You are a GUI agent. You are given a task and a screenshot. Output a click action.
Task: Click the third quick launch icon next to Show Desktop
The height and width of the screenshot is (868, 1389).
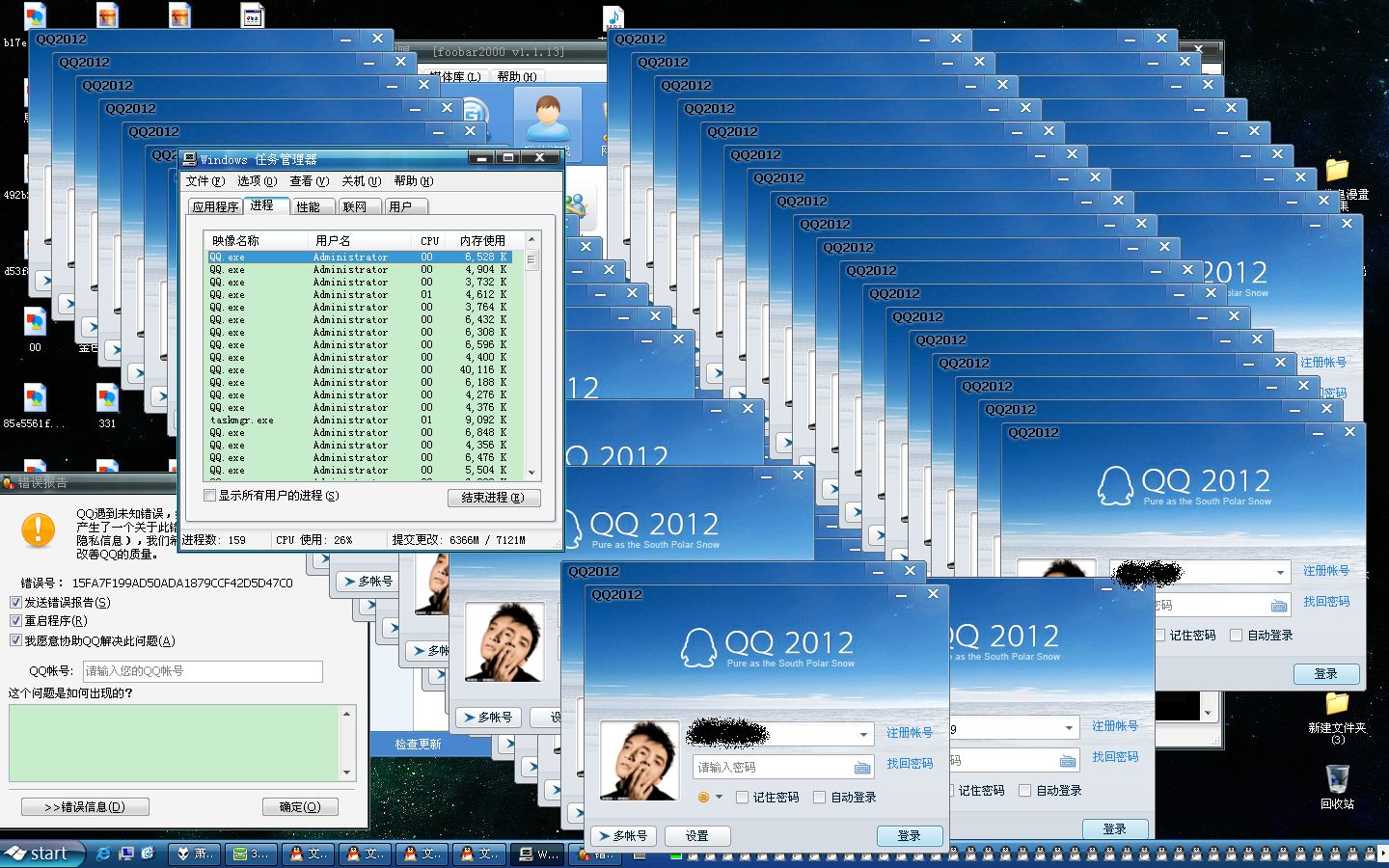tap(148, 854)
